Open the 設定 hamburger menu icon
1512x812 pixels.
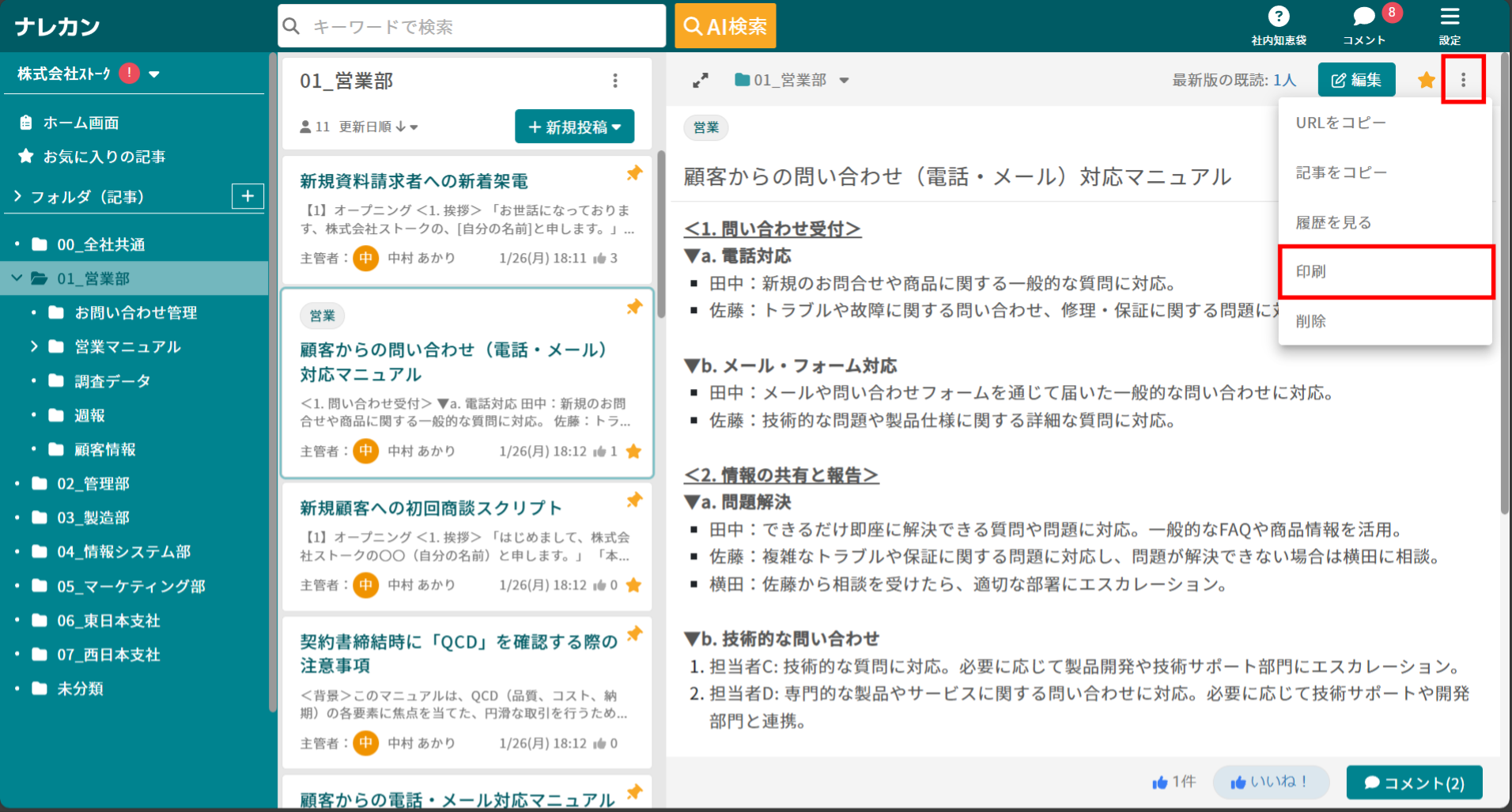1450,16
